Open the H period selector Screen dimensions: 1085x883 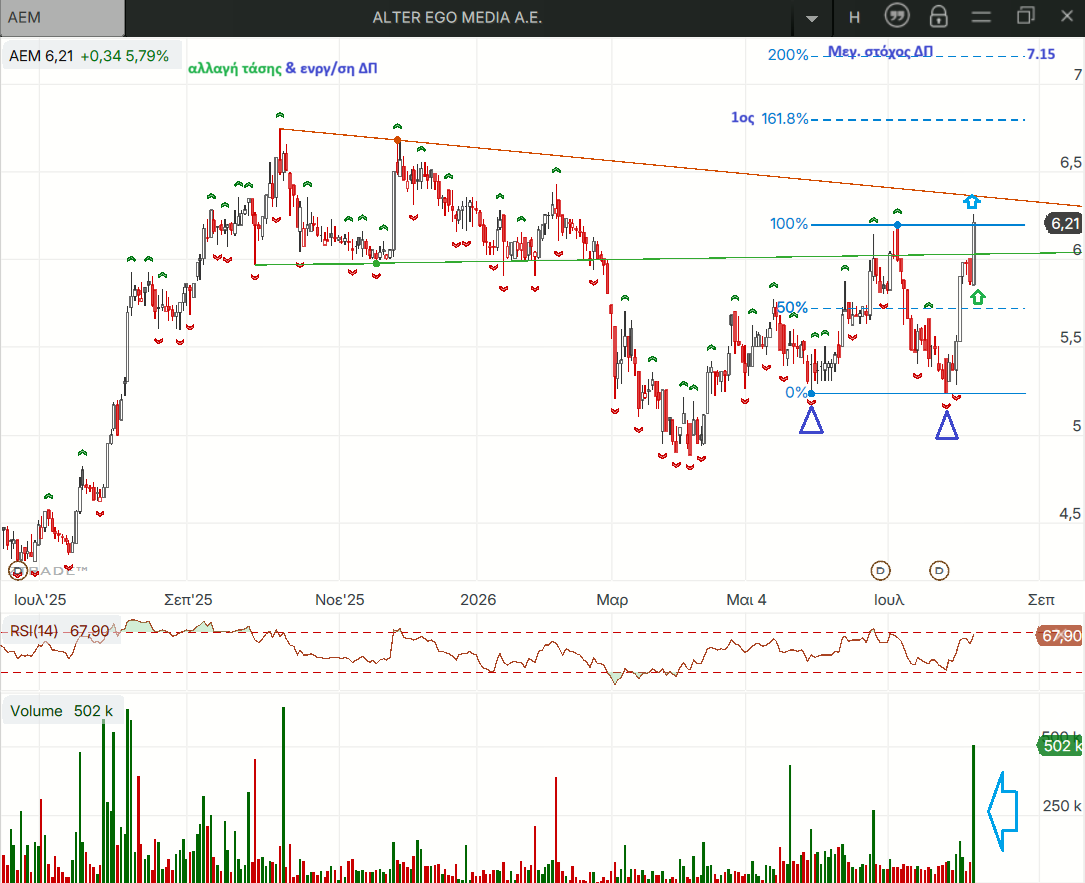[x=855, y=18]
